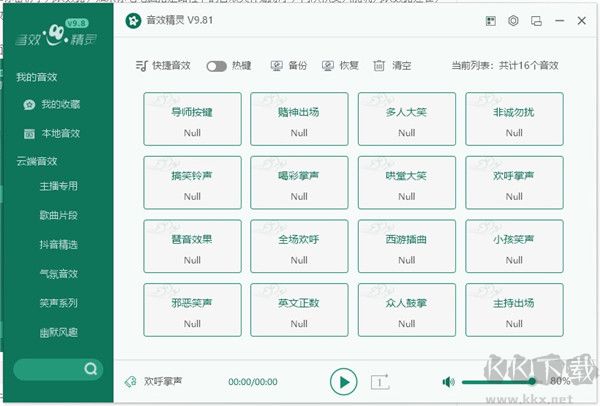
Task: Click the 欢呼掌声 now-playing track name
Action: tap(163, 382)
